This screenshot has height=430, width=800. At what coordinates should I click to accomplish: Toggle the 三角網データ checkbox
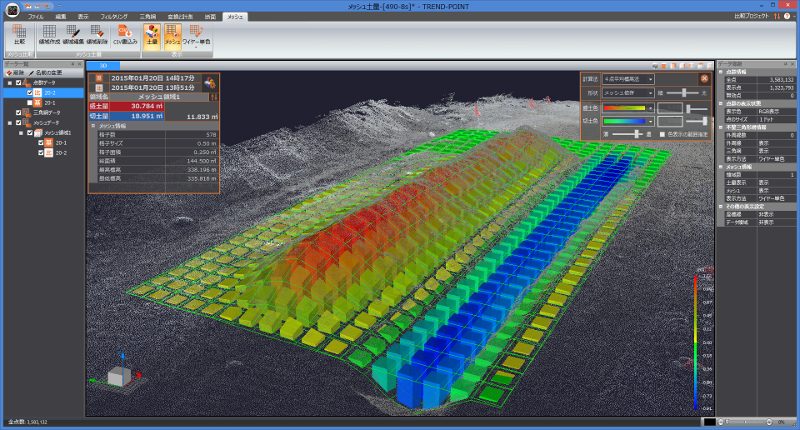[x=18, y=113]
